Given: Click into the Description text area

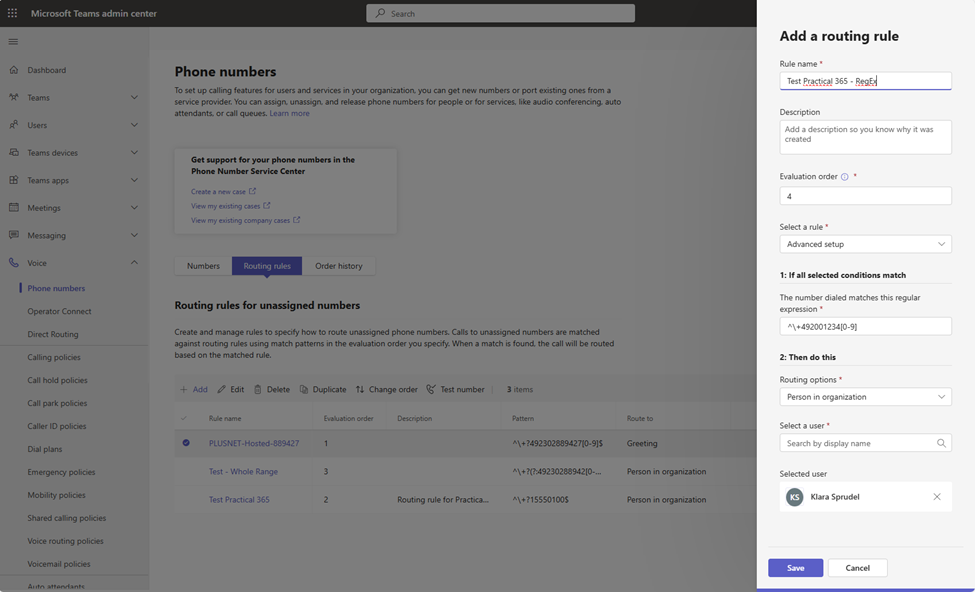Looking at the screenshot, I should click(x=866, y=137).
